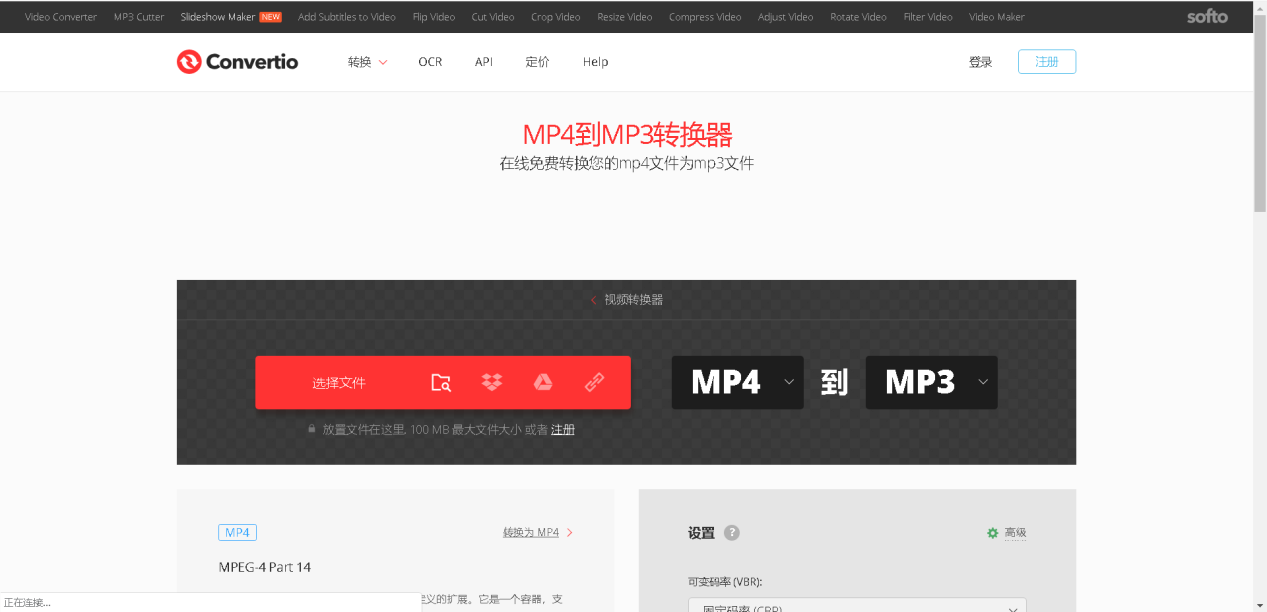1267x612 pixels.
Task: Click the MP4 format tag
Action: tap(238, 533)
